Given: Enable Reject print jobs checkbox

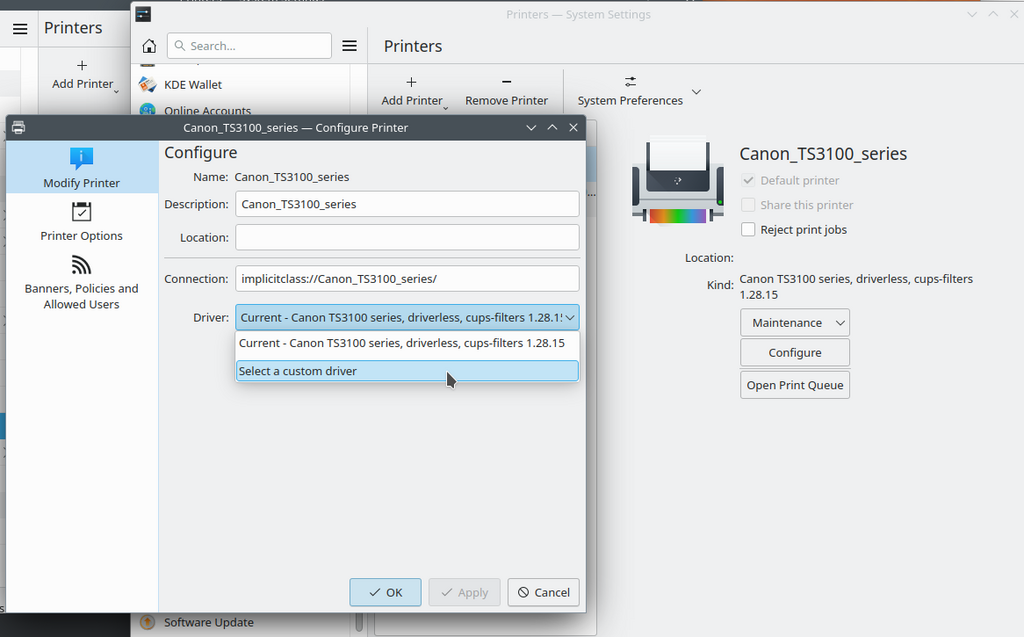Looking at the screenshot, I should pos(748,230).
